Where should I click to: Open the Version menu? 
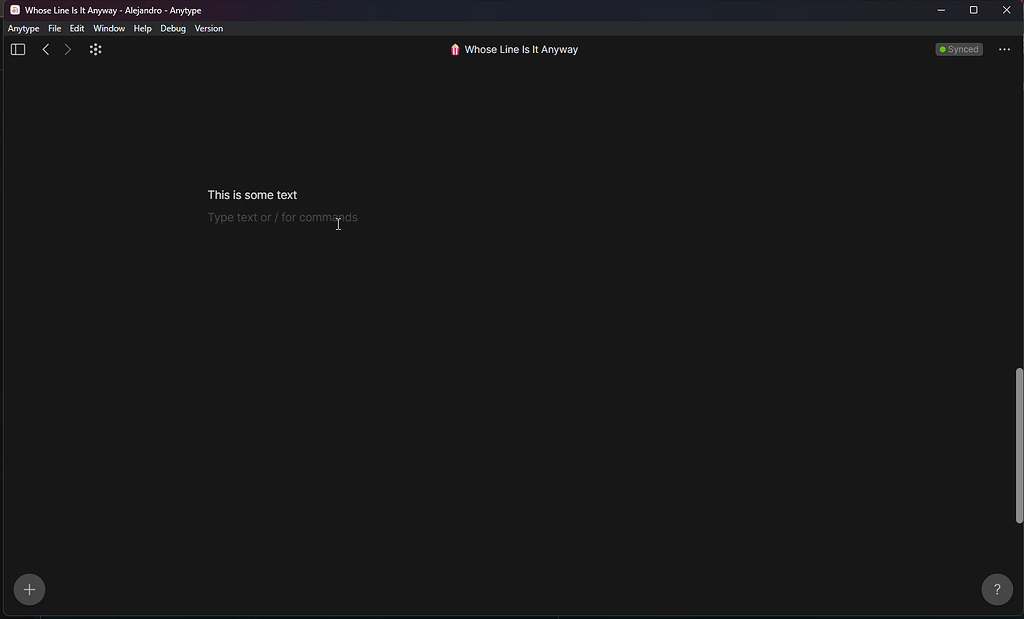pyautogui.click(x=209, y=29)
